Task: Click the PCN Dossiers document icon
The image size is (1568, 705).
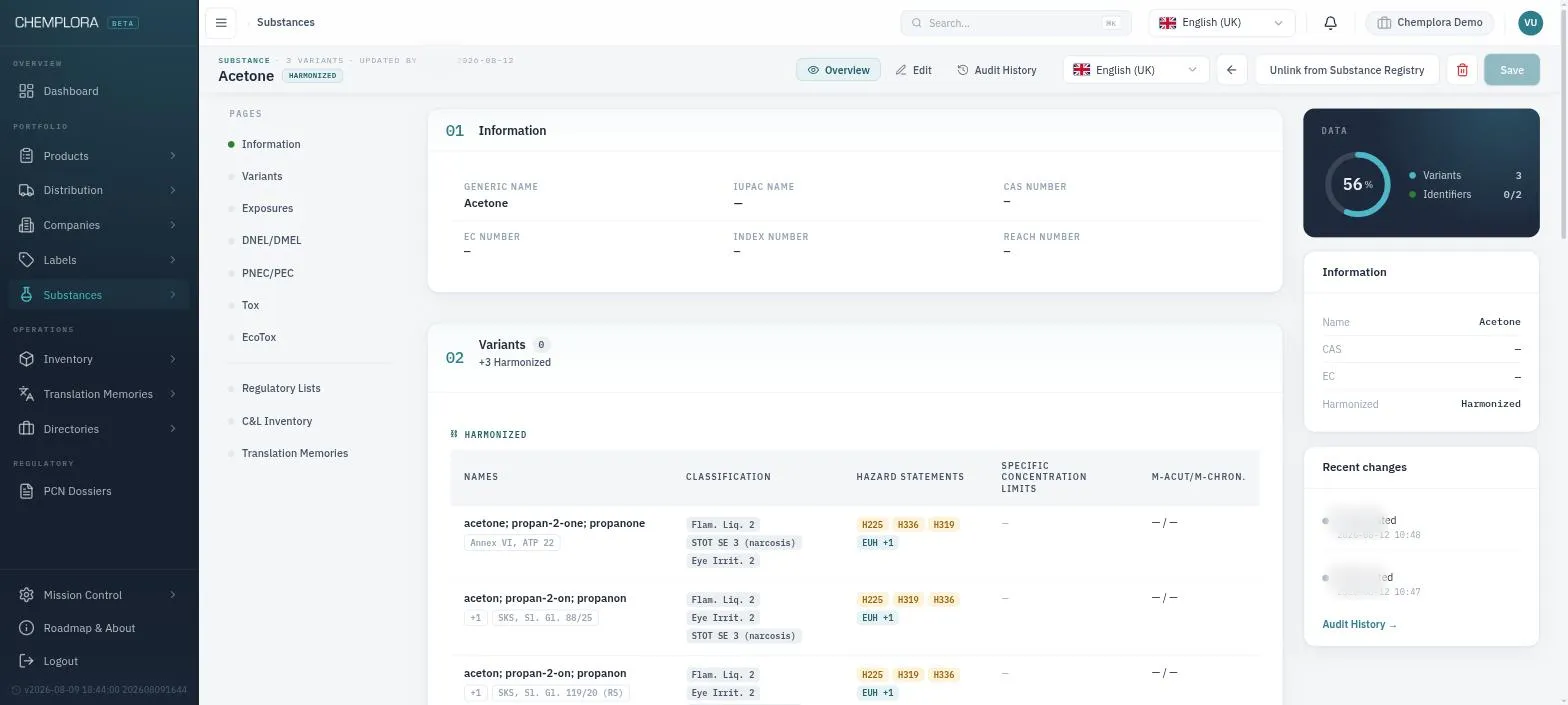Action: 27,491
